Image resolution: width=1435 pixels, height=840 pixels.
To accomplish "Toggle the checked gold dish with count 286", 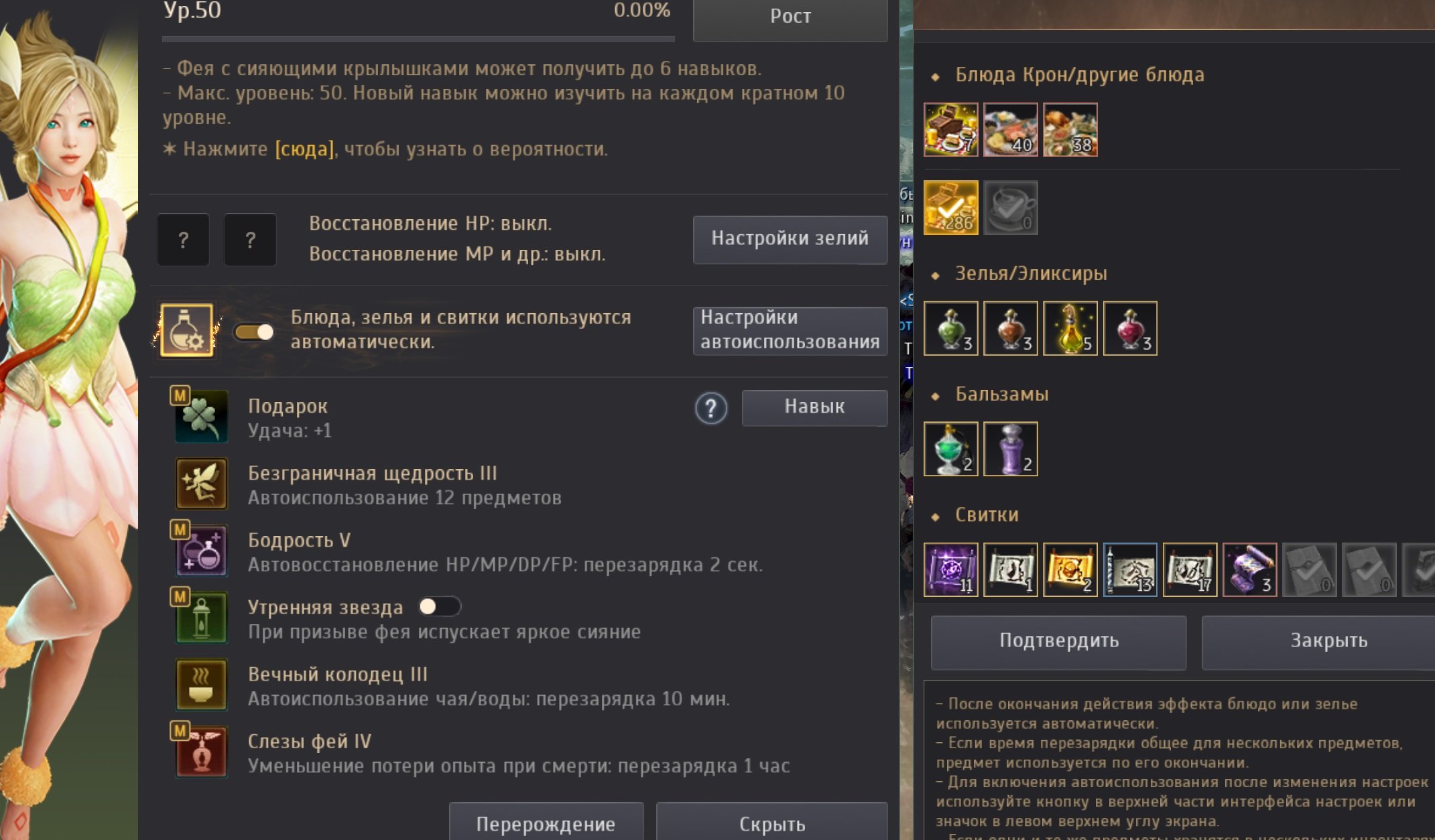I will (951, 208).
